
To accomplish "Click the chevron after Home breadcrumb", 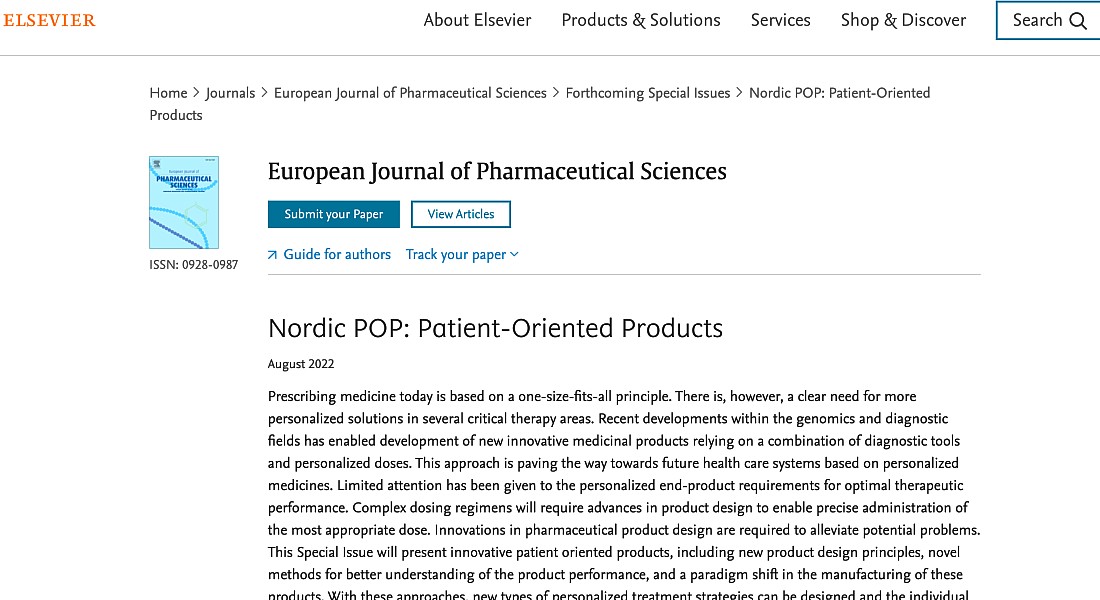I will click(196, 93).
